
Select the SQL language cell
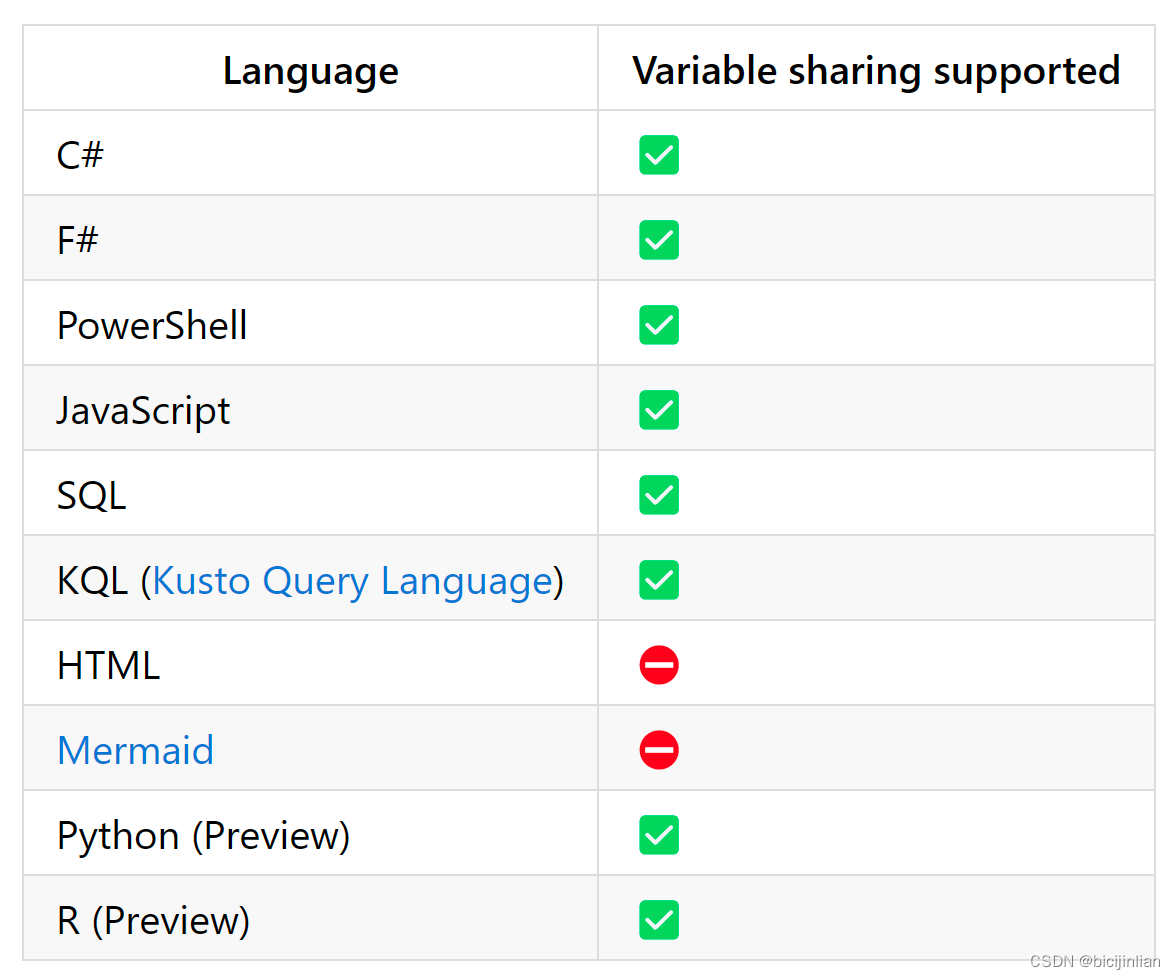click(310, 493)
